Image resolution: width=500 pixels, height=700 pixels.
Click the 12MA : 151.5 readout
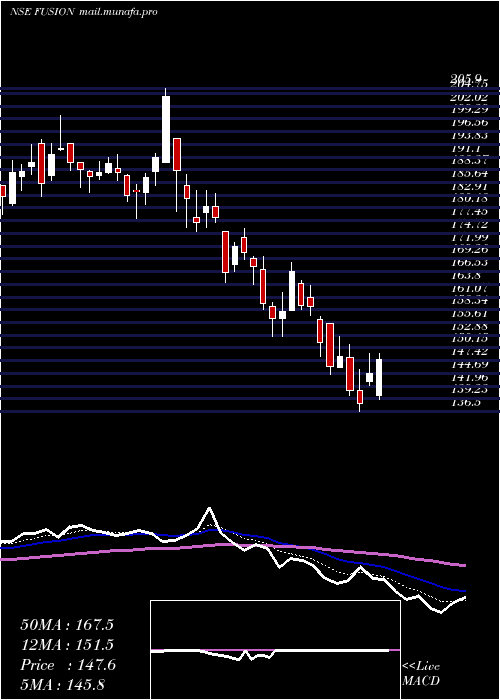point(67,645)
